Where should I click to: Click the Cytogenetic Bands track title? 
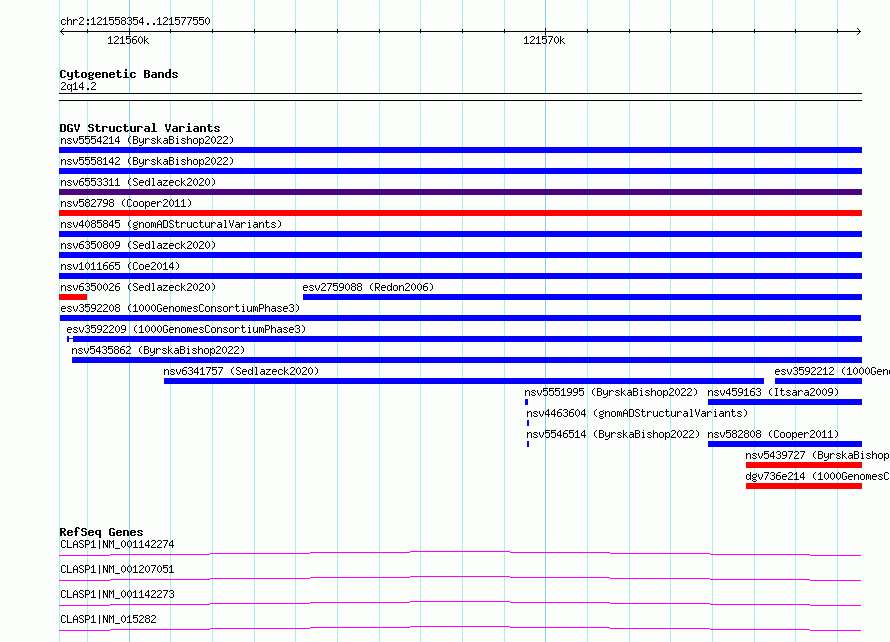[119, 74]
